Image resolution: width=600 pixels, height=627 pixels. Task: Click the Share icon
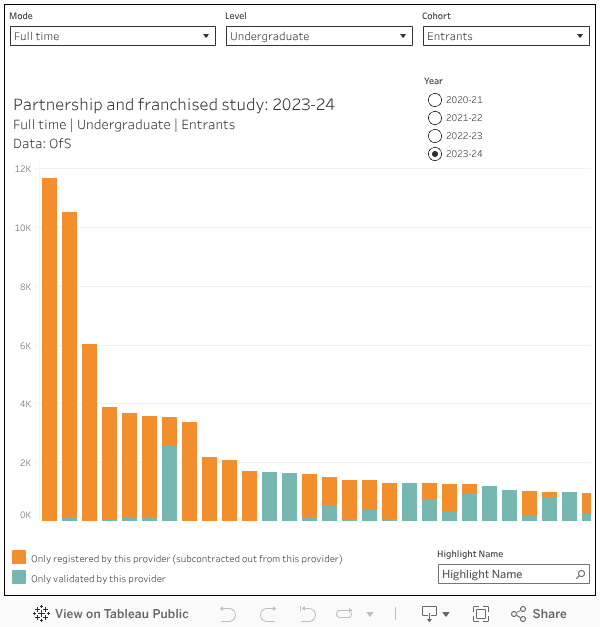pyautogui.click(x=519, y=614)
